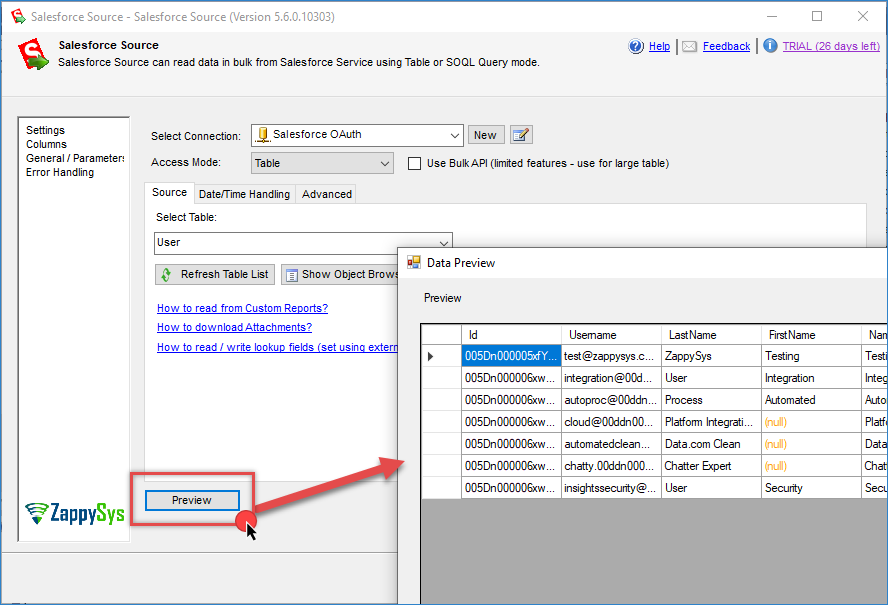Switch to the Advanced tab
888x605 pixels.
327,194
